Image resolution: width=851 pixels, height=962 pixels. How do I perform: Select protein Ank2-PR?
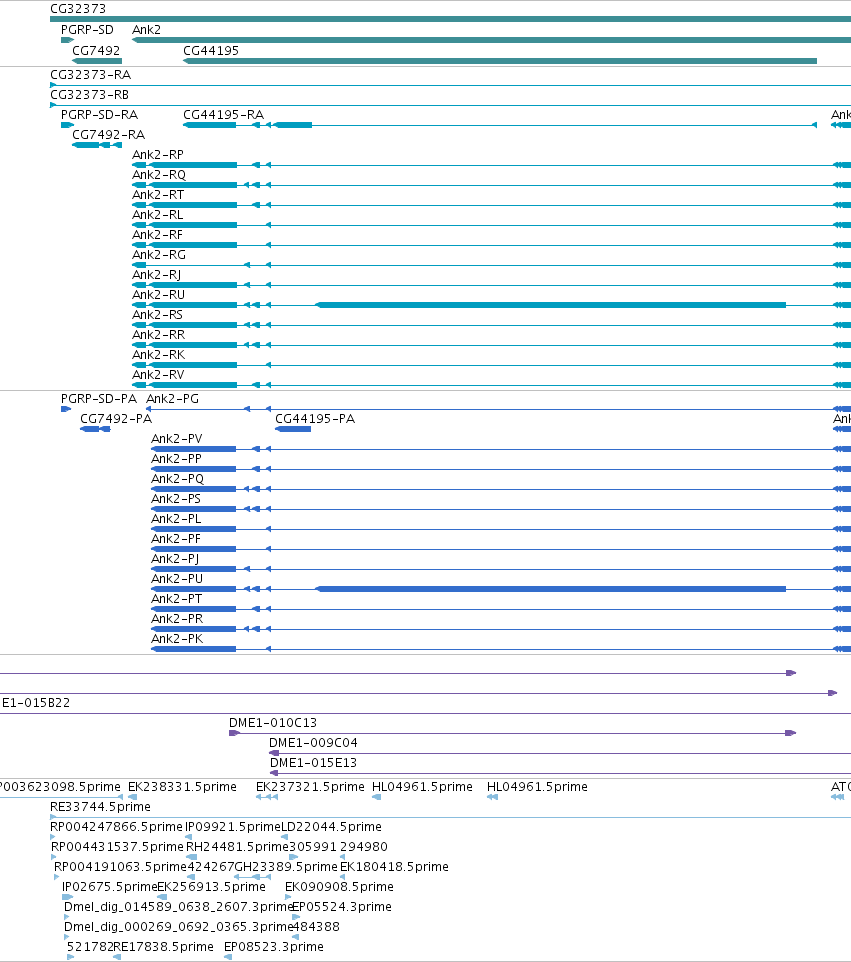click(177, 618)
